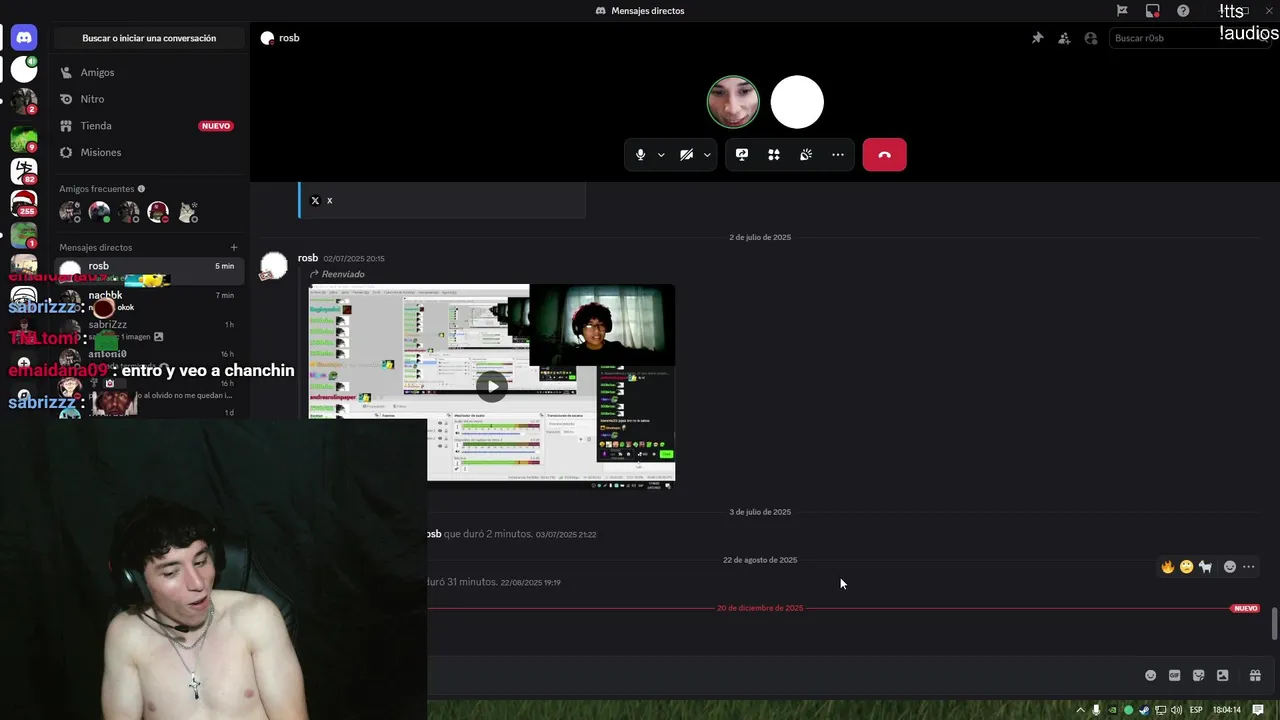The width and height of the screenshot is (1280, 720).
Task: Open emoji picker in message bar
Action: point(1150,676)
